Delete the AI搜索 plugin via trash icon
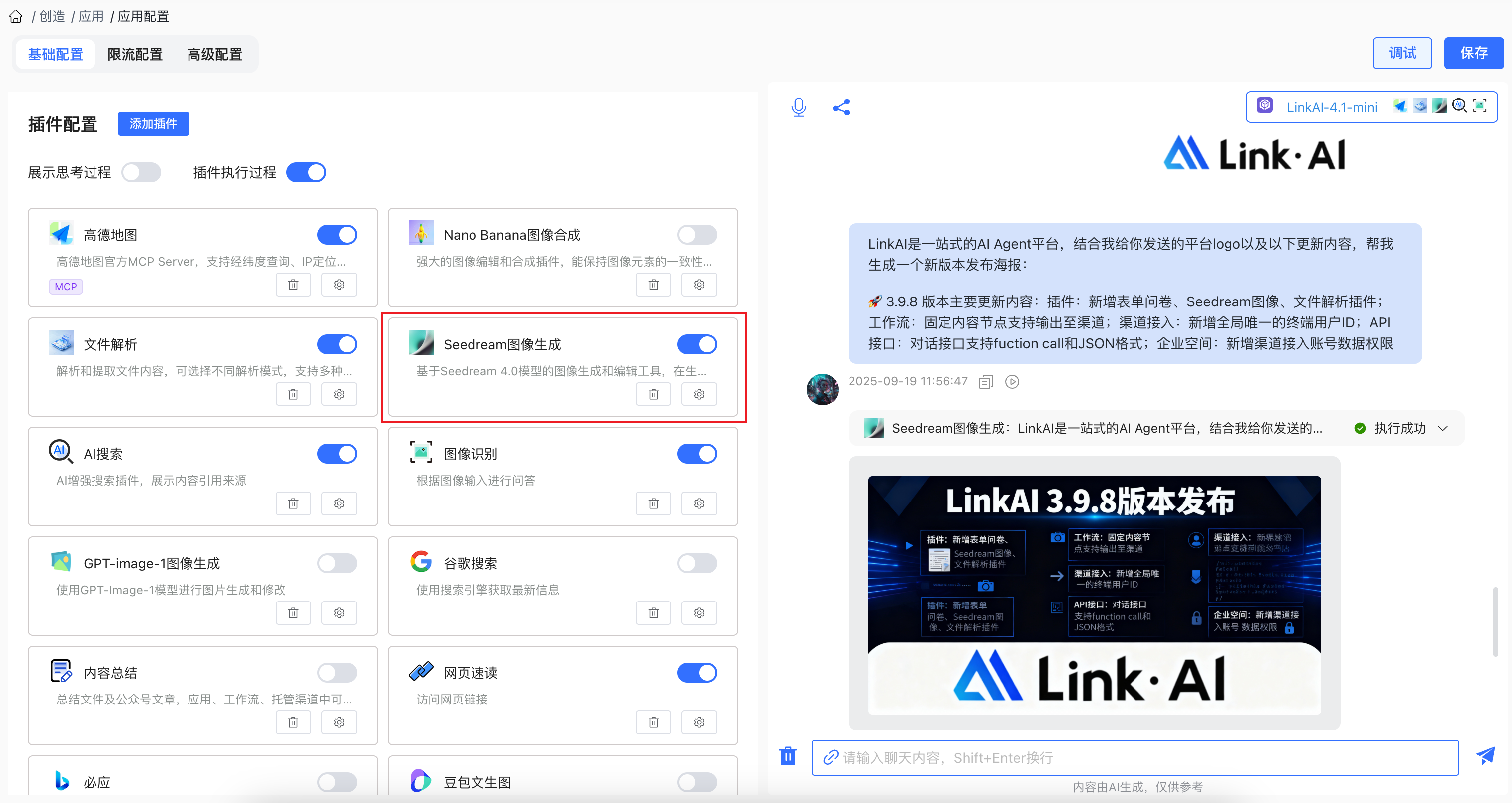 [293, 503]
